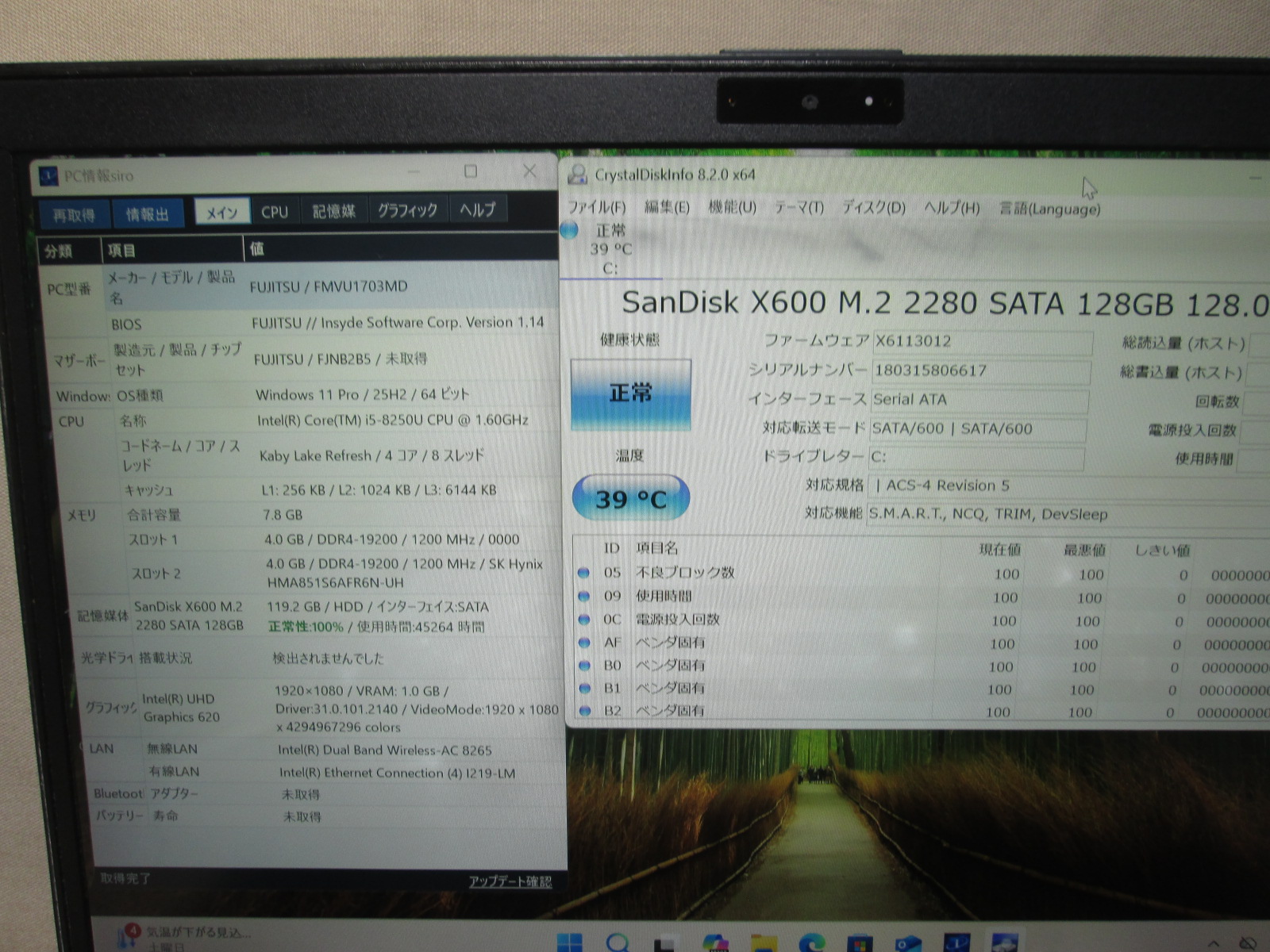Select the 不良ブロック数 attribute name
Image resolution: width=1270 pixels, height=952 pixels.
[x=685, y=572]
